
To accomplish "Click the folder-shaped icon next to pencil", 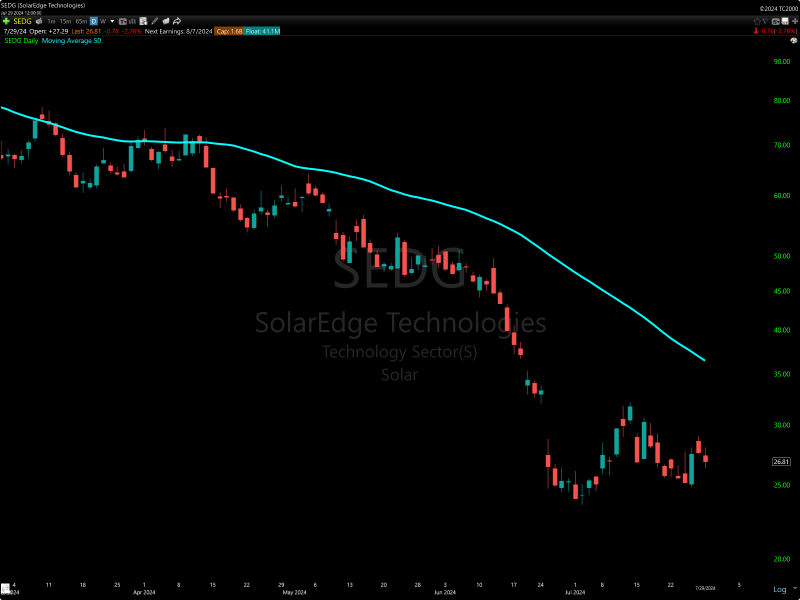I will click(166, 21).
